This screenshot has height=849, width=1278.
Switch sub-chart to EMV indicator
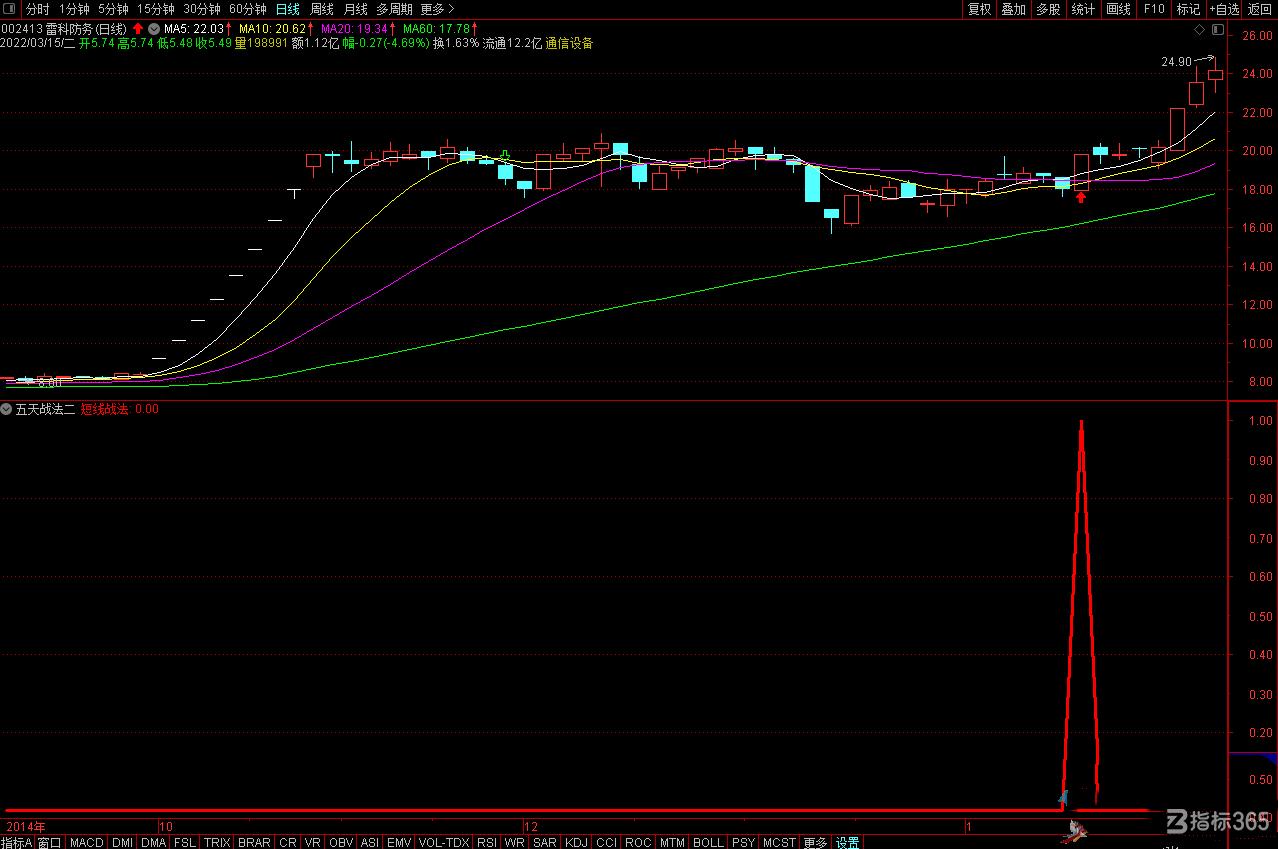(x=399, y=843)
